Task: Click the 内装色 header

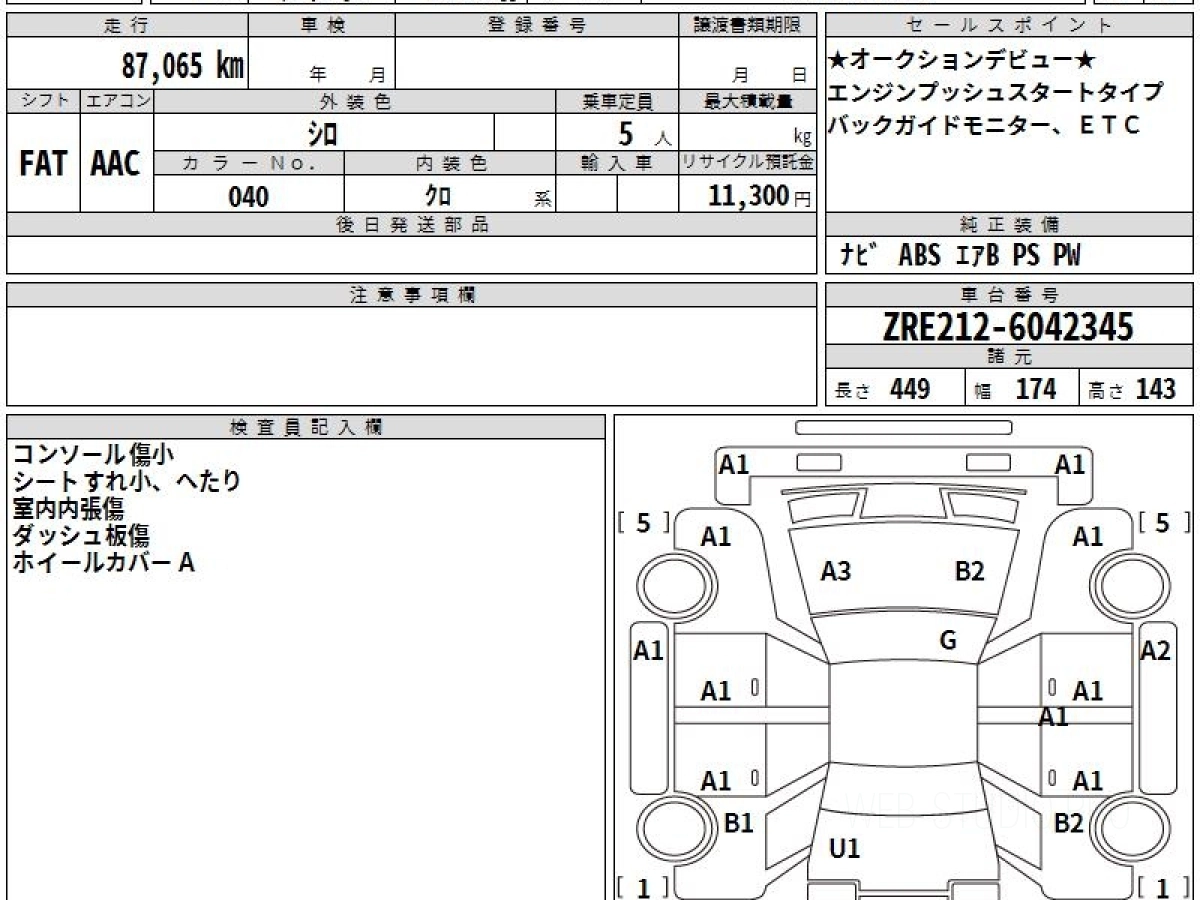Action: [x=450, y=163]
